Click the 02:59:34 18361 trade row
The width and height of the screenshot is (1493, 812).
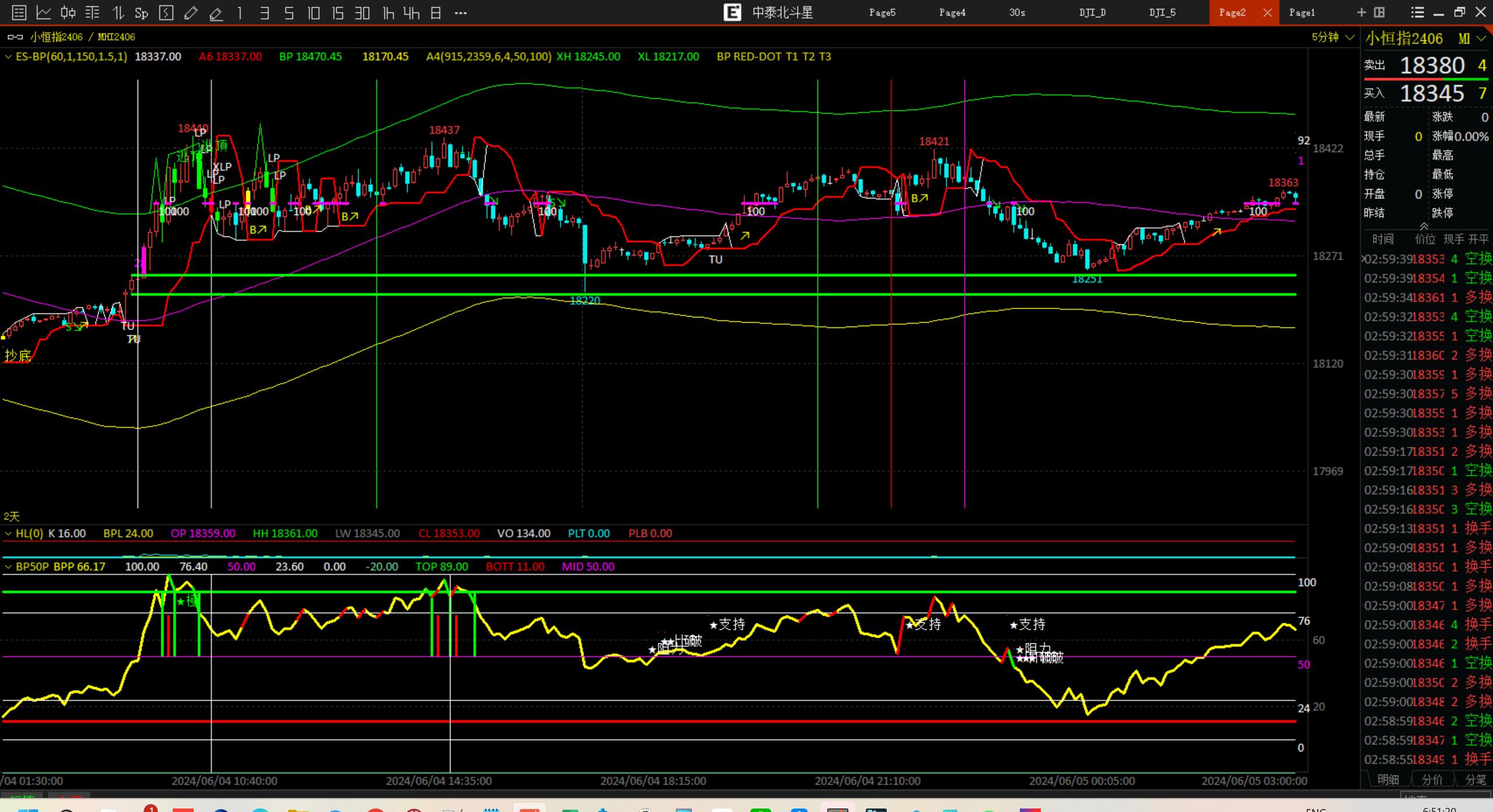tap(1428, 297)
